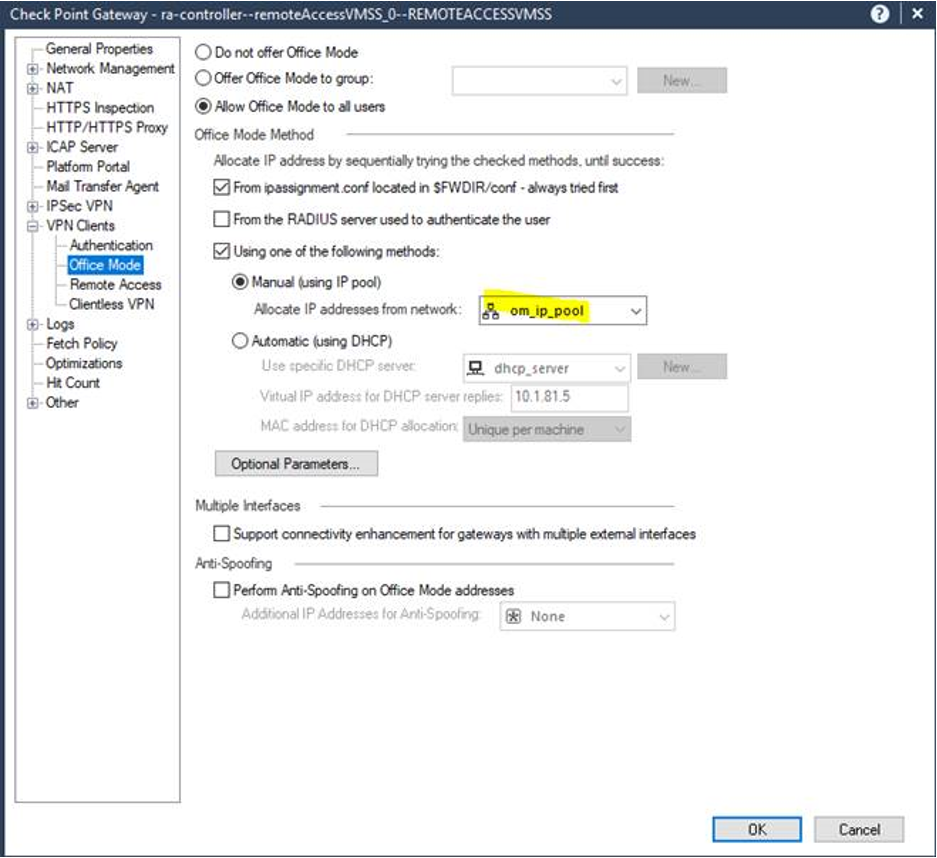Image resolution: width=937 pixels, height=858 pixels.
Task: Close the Check Point Gateway window
Action: 918,14
